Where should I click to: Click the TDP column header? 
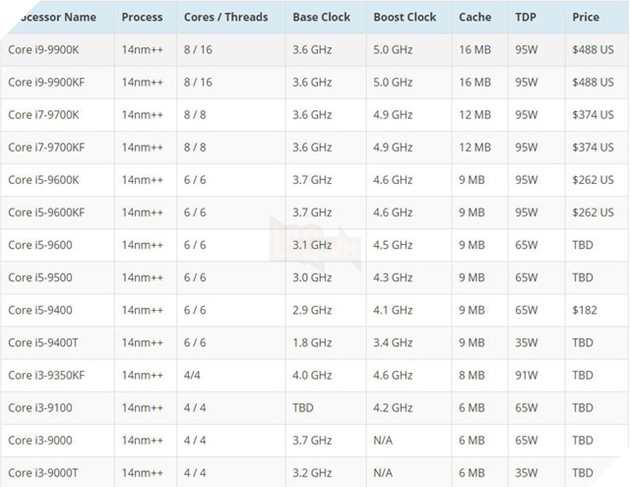[526, 17]
